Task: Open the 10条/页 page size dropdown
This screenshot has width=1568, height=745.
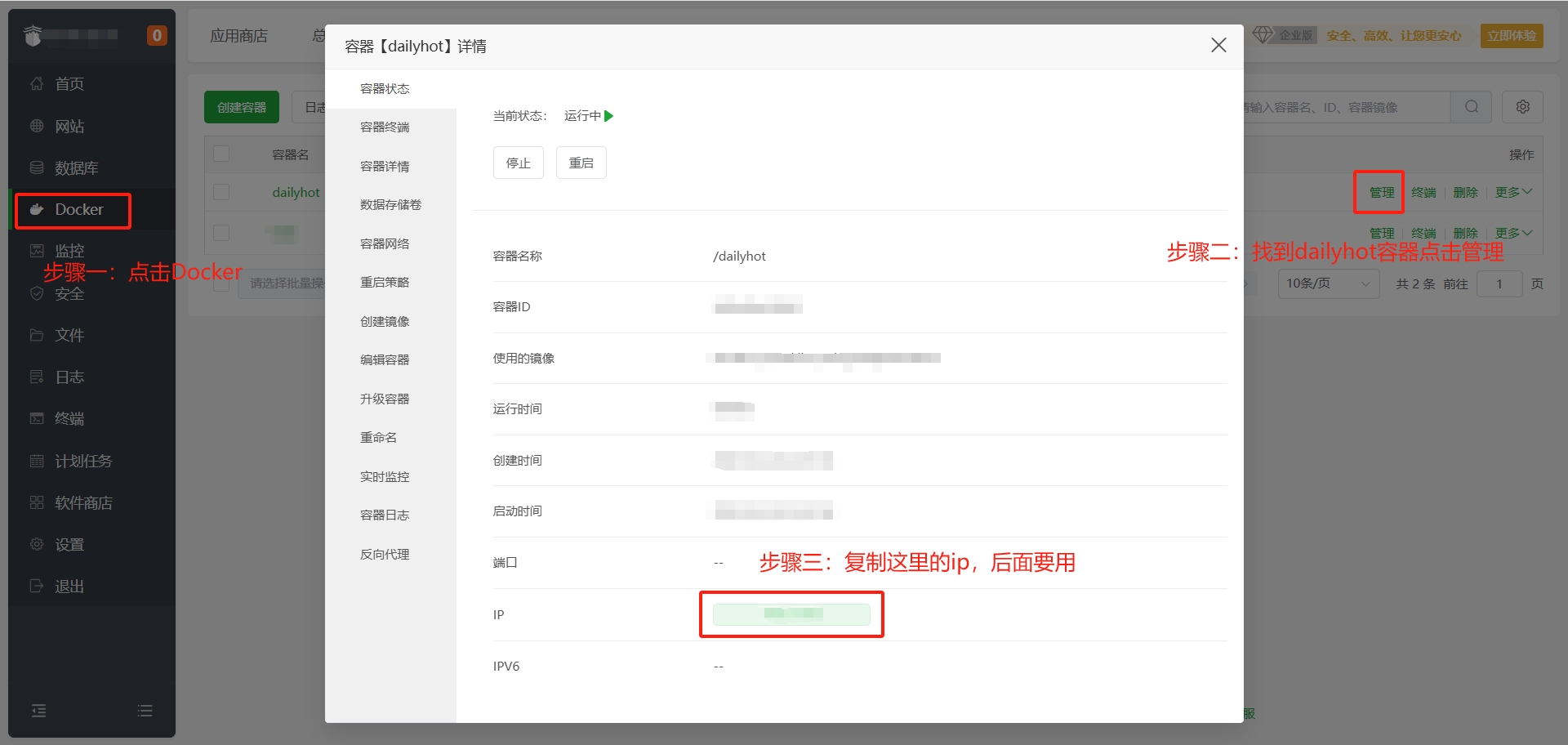Action: click(x=1328, y=283)
